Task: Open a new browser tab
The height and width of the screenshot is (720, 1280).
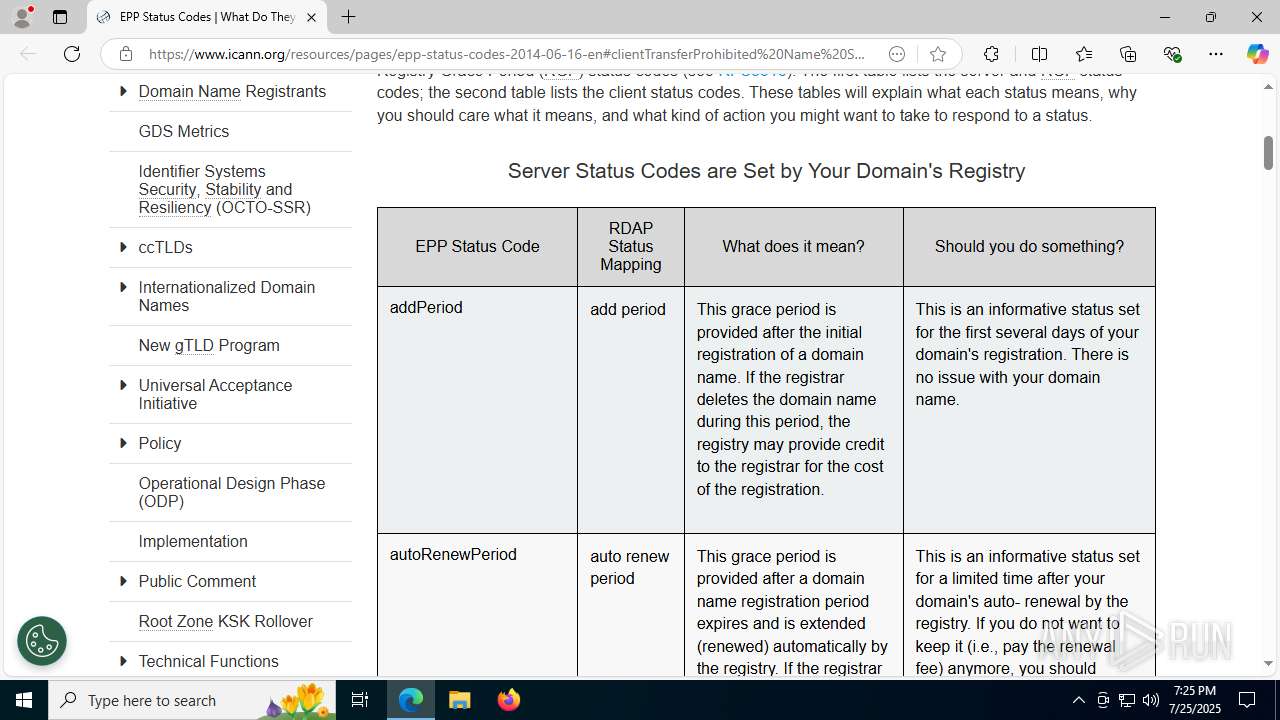Action: pos(348,17)
